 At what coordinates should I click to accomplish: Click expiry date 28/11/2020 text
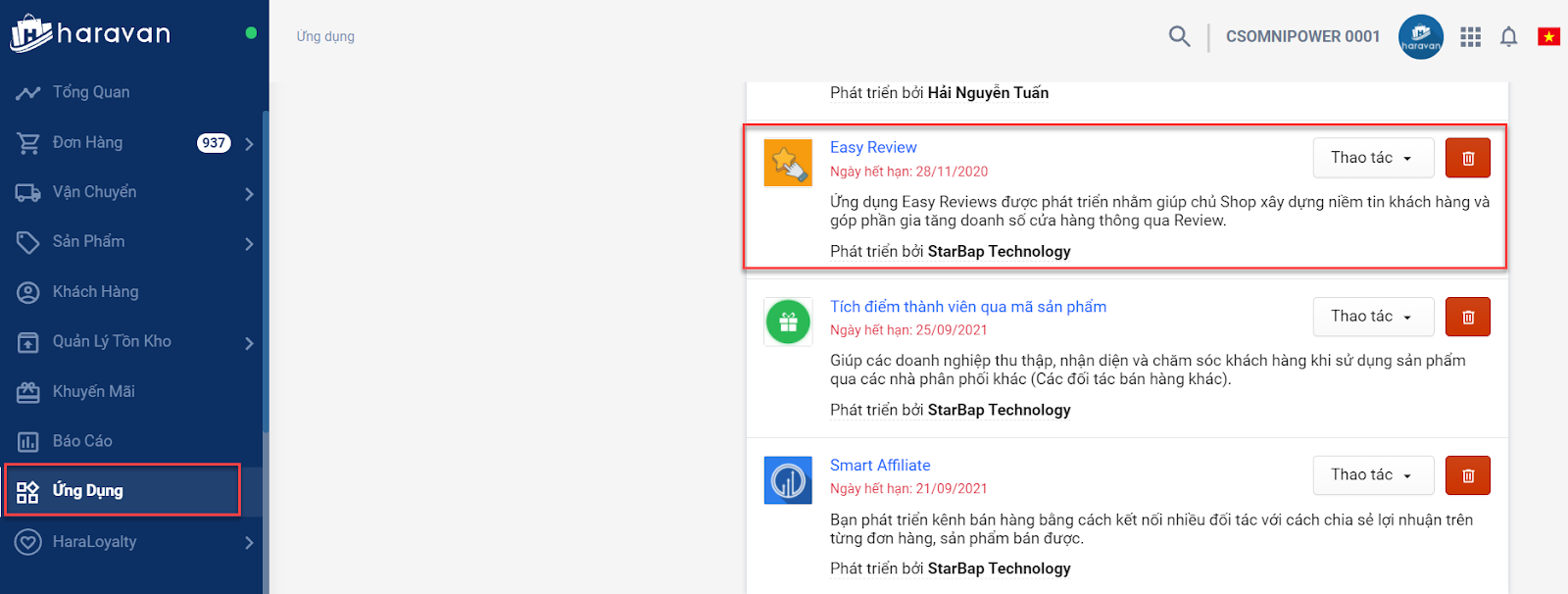[x=952, y=172]
